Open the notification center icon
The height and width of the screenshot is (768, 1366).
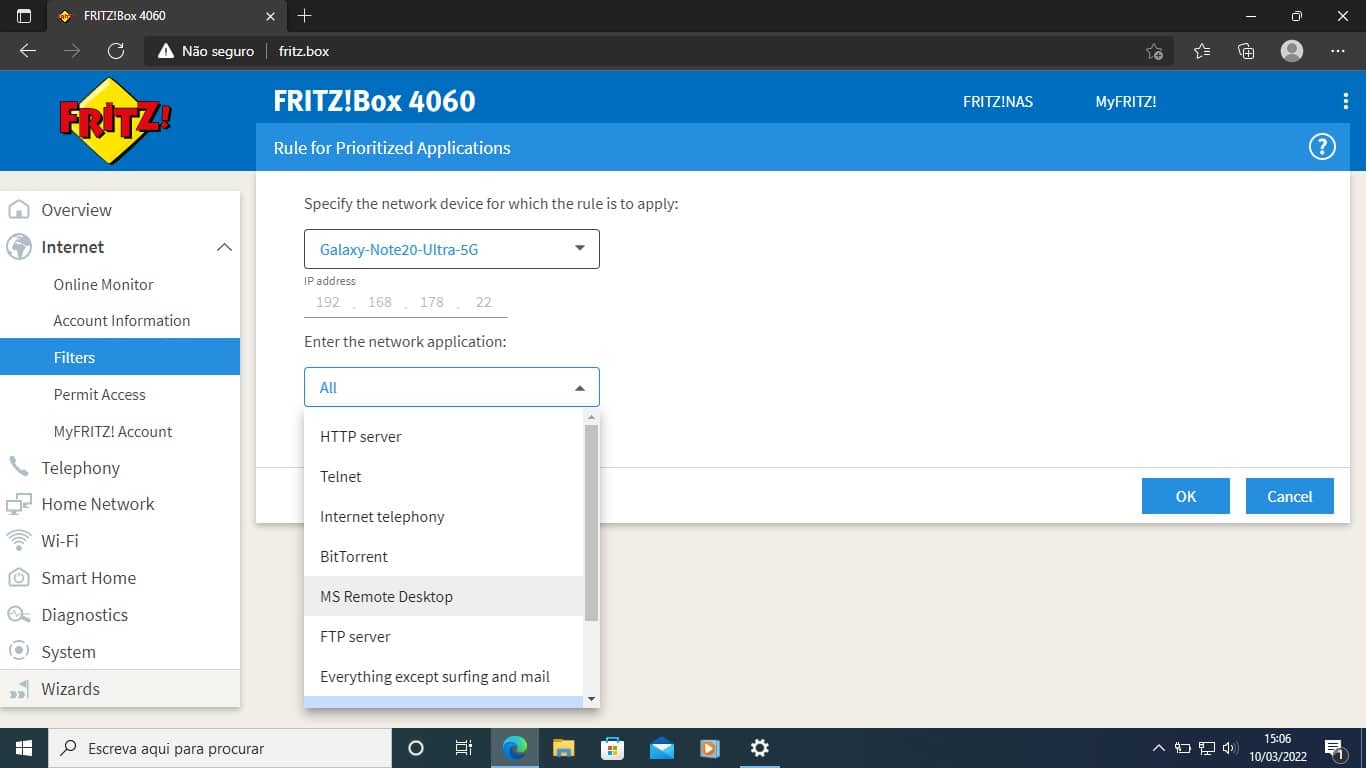tap(1334, 748)
